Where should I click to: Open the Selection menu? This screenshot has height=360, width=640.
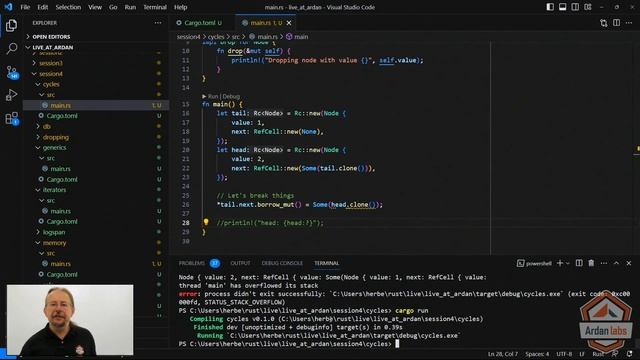[68, 7]
